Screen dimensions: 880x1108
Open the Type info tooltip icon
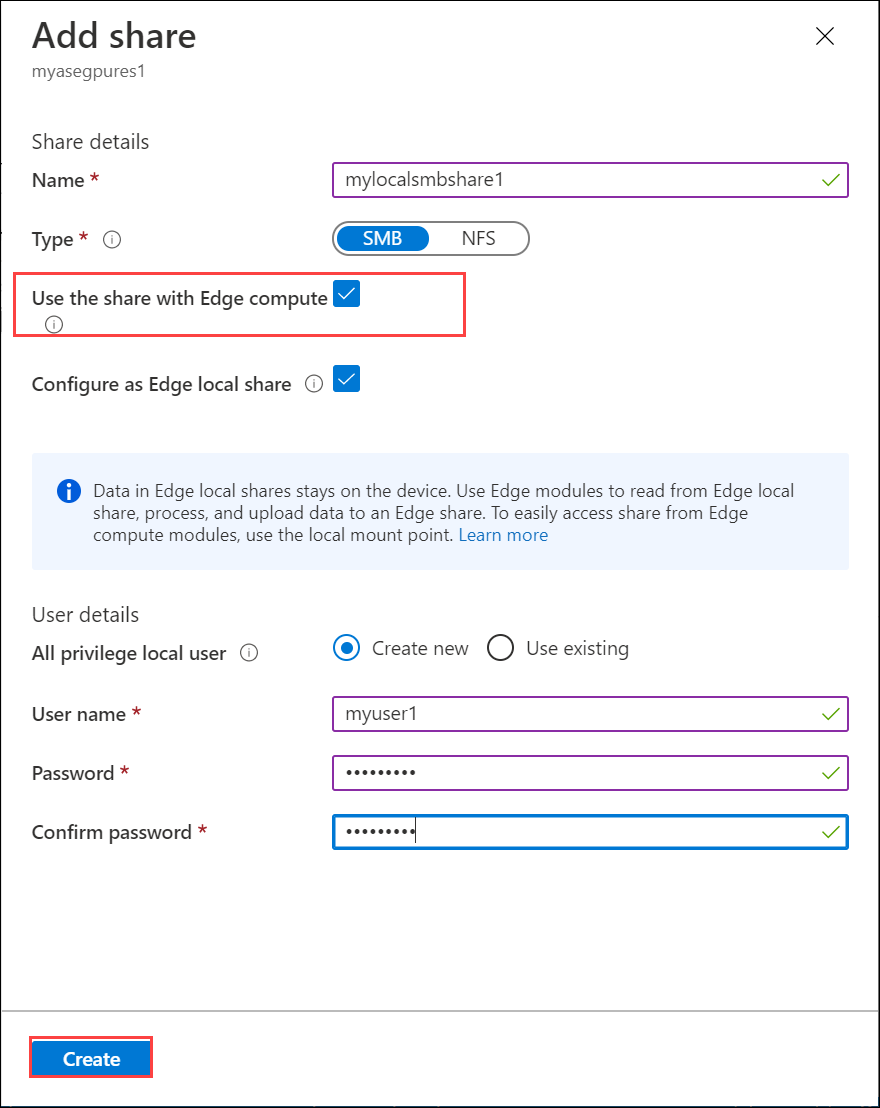[x=112, y=240]
